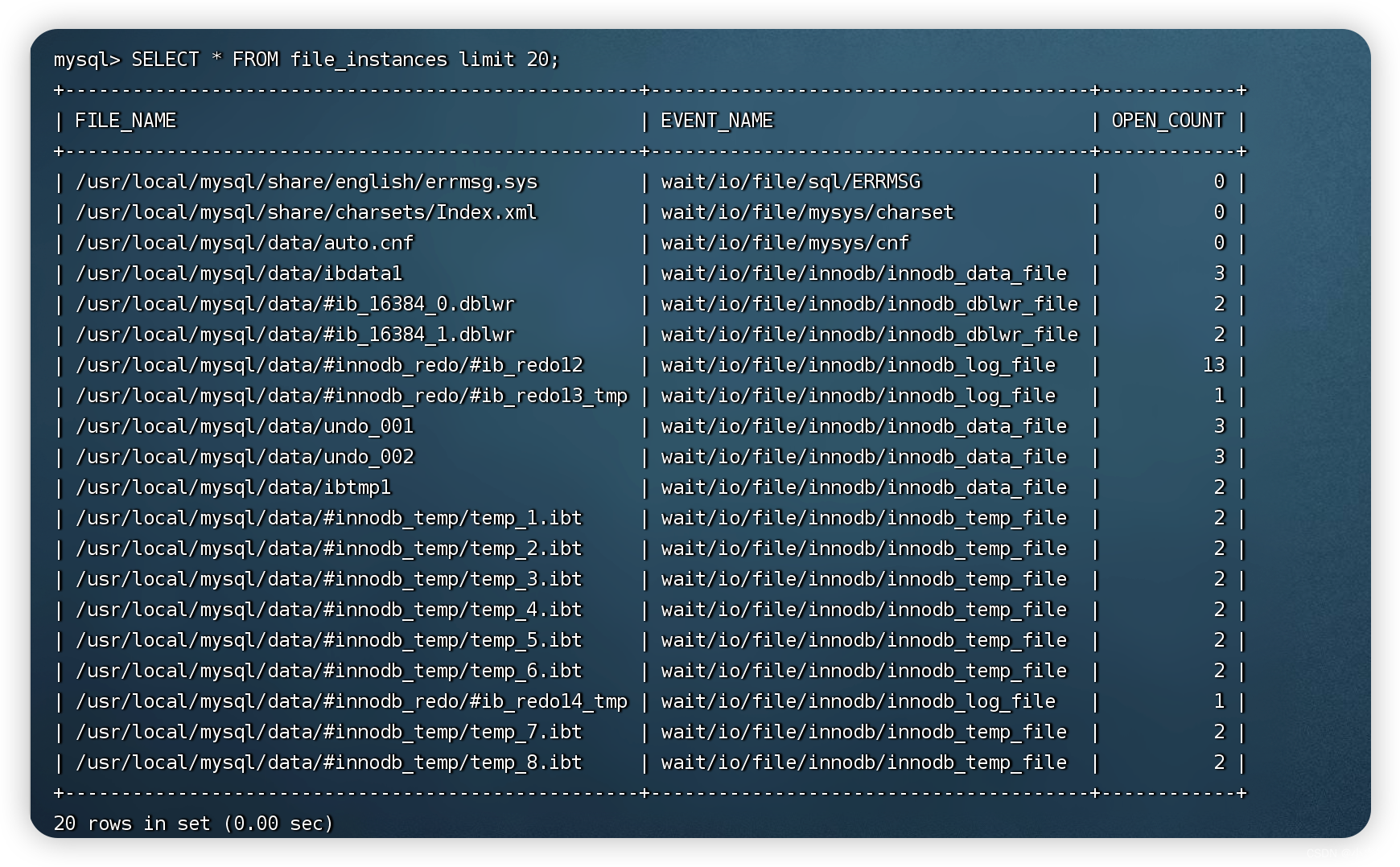The height and width of the screenshot is (867, 1400).
Task: Click the innodb_log_file event for #ib_redo12
Action: 859,365
